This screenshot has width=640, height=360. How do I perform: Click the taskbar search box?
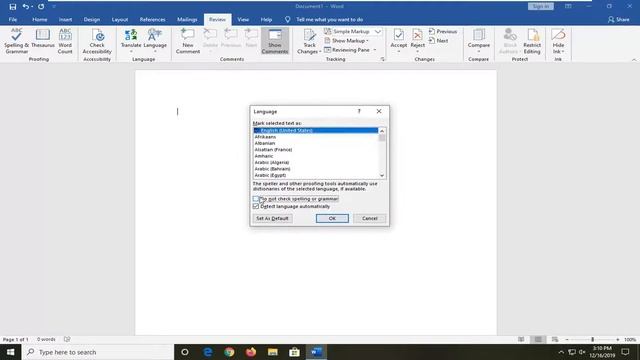pos(98,352)
